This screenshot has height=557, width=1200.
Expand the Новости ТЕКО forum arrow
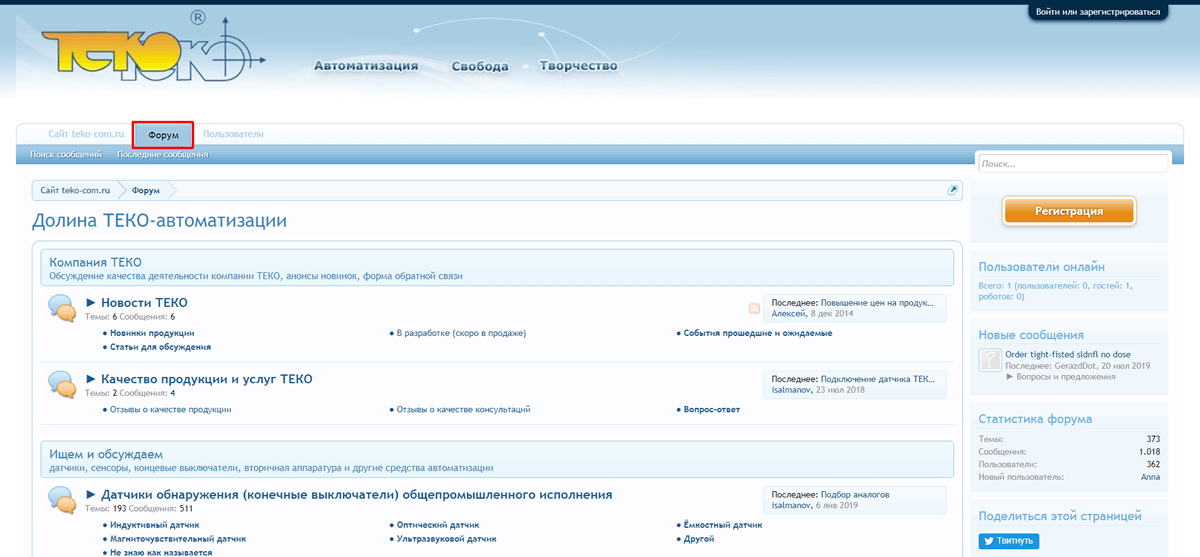91,303
